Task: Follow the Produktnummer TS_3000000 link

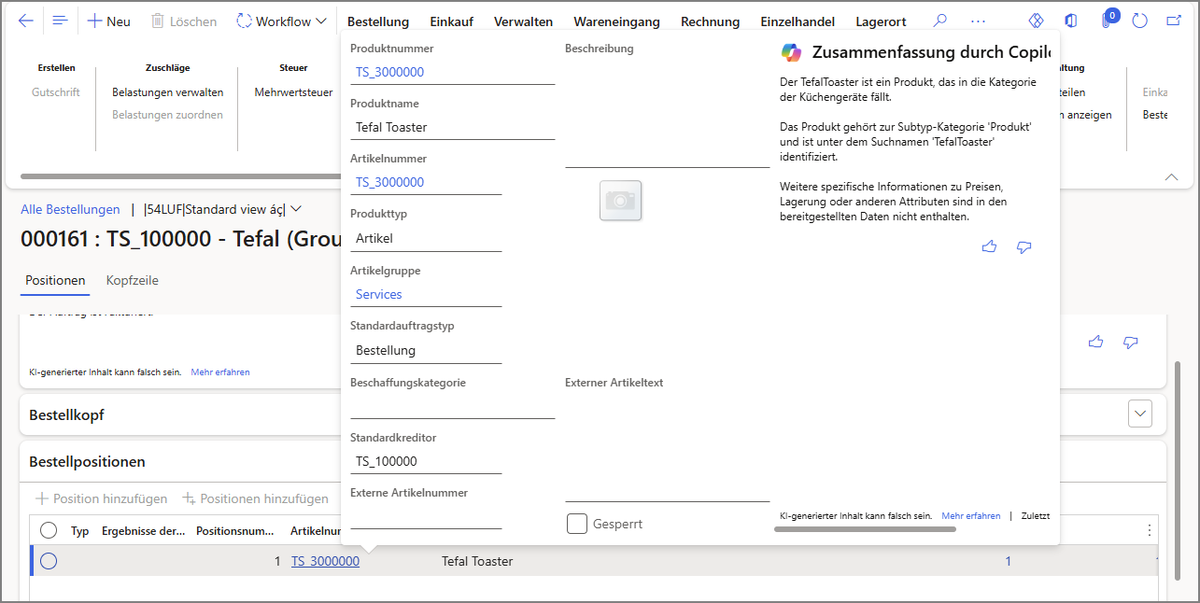Action: click(390, 72)
